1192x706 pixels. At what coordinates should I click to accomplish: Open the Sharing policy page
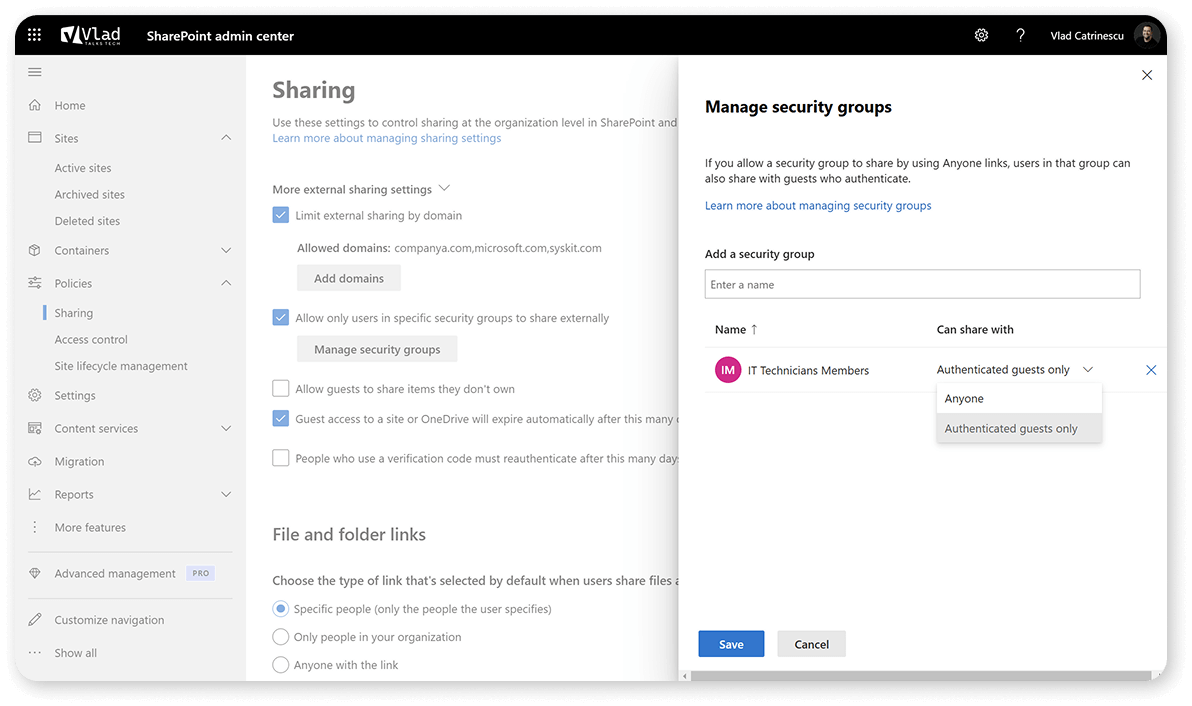[74, 313]
